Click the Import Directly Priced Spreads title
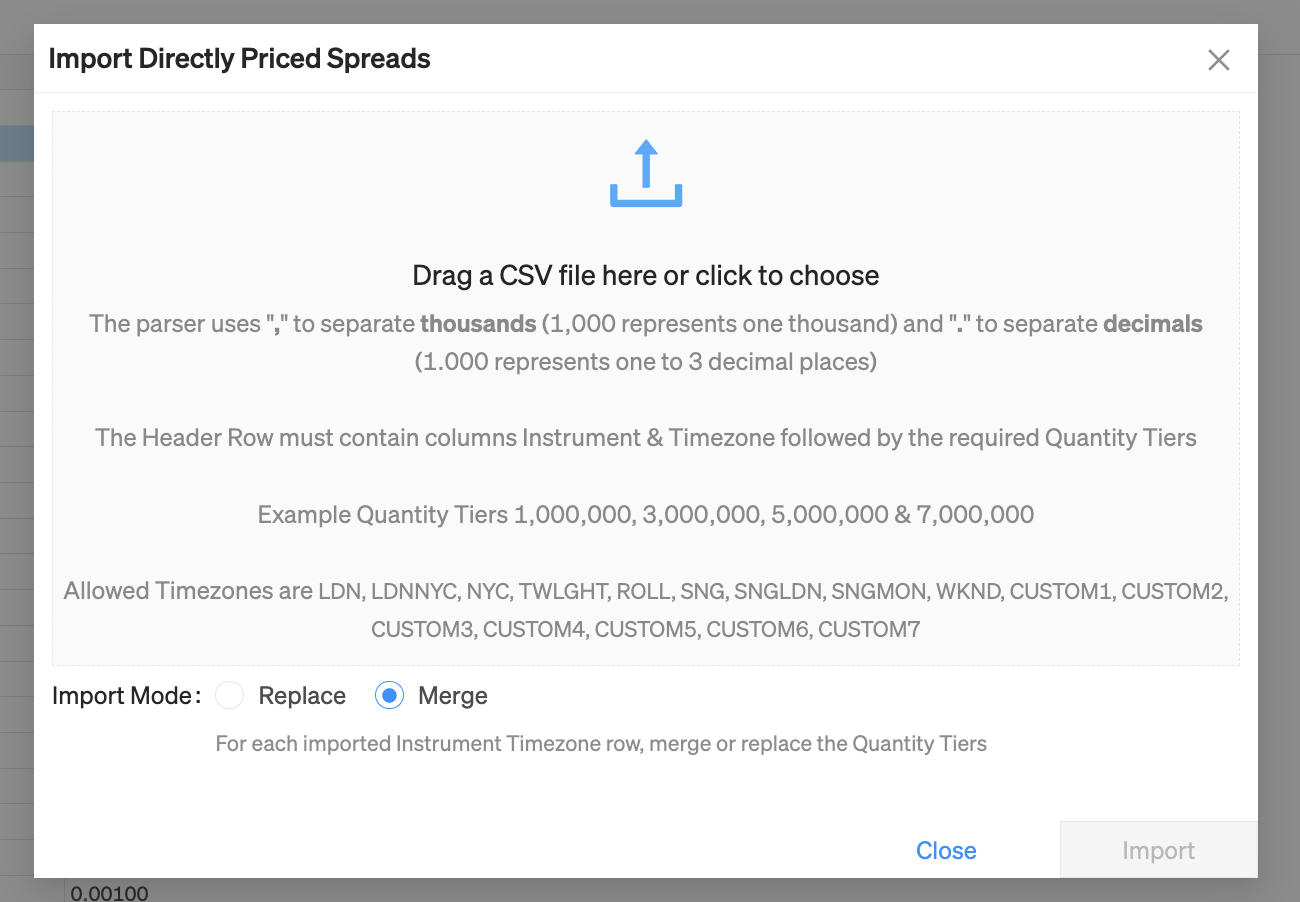The width and height of the screenshot is (1300, 902). [240, 59]
